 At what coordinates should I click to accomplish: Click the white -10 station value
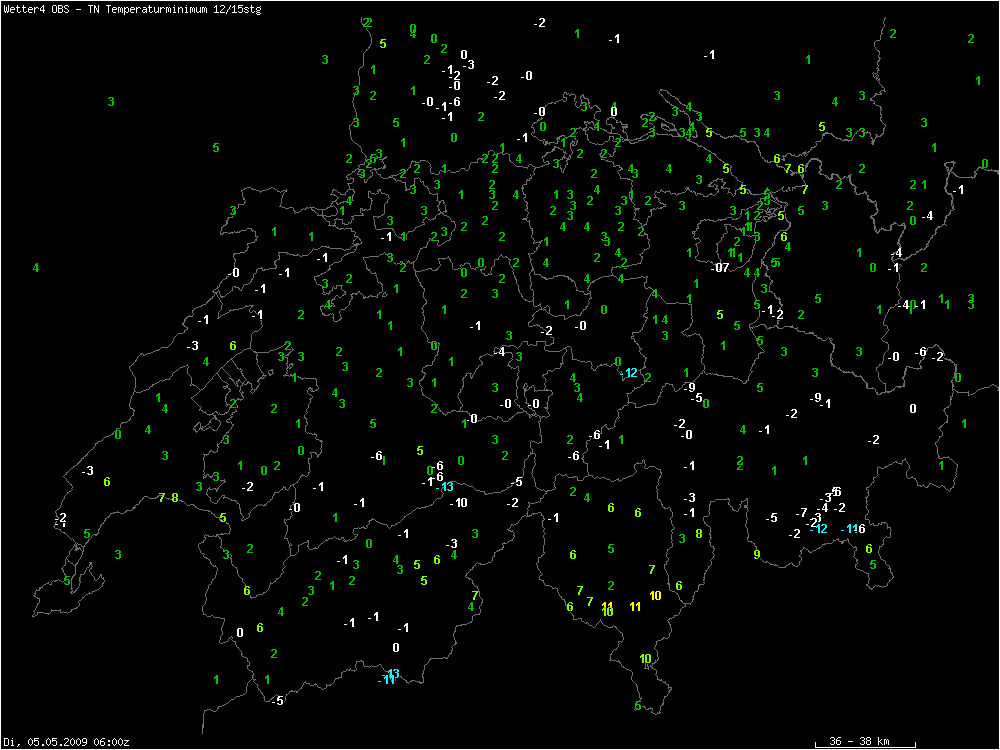(x=458, y=502)
